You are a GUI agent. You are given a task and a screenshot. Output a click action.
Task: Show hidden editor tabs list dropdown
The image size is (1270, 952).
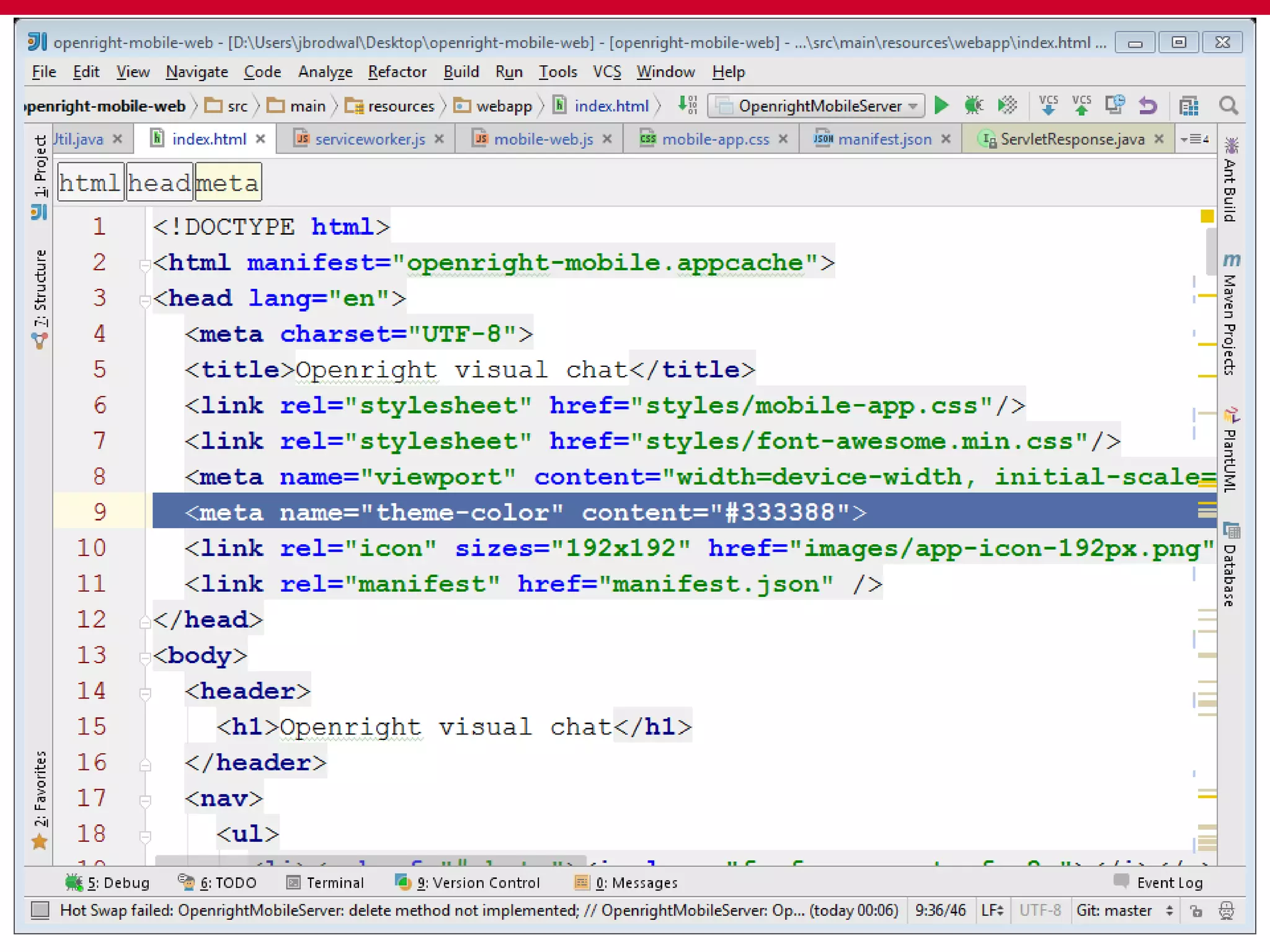[x=1194, y=139]
